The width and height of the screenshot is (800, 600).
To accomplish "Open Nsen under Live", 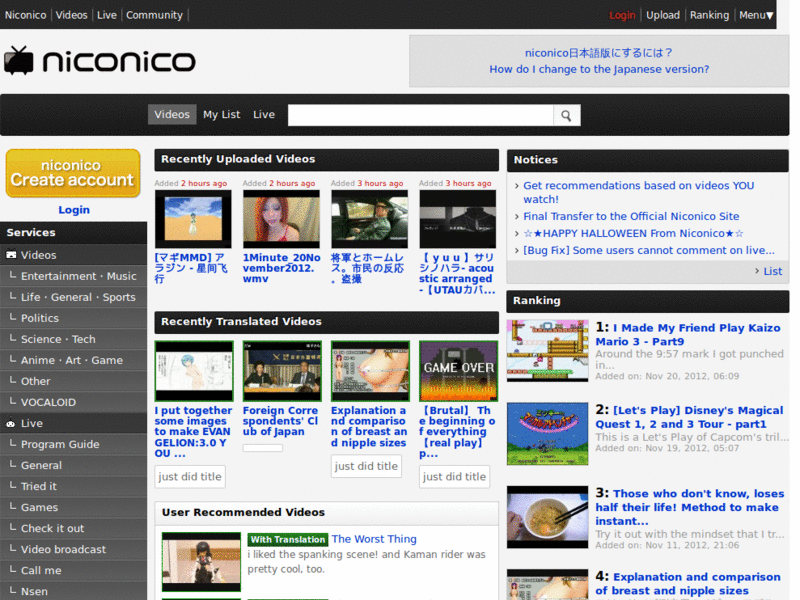I will click(73, 591).
